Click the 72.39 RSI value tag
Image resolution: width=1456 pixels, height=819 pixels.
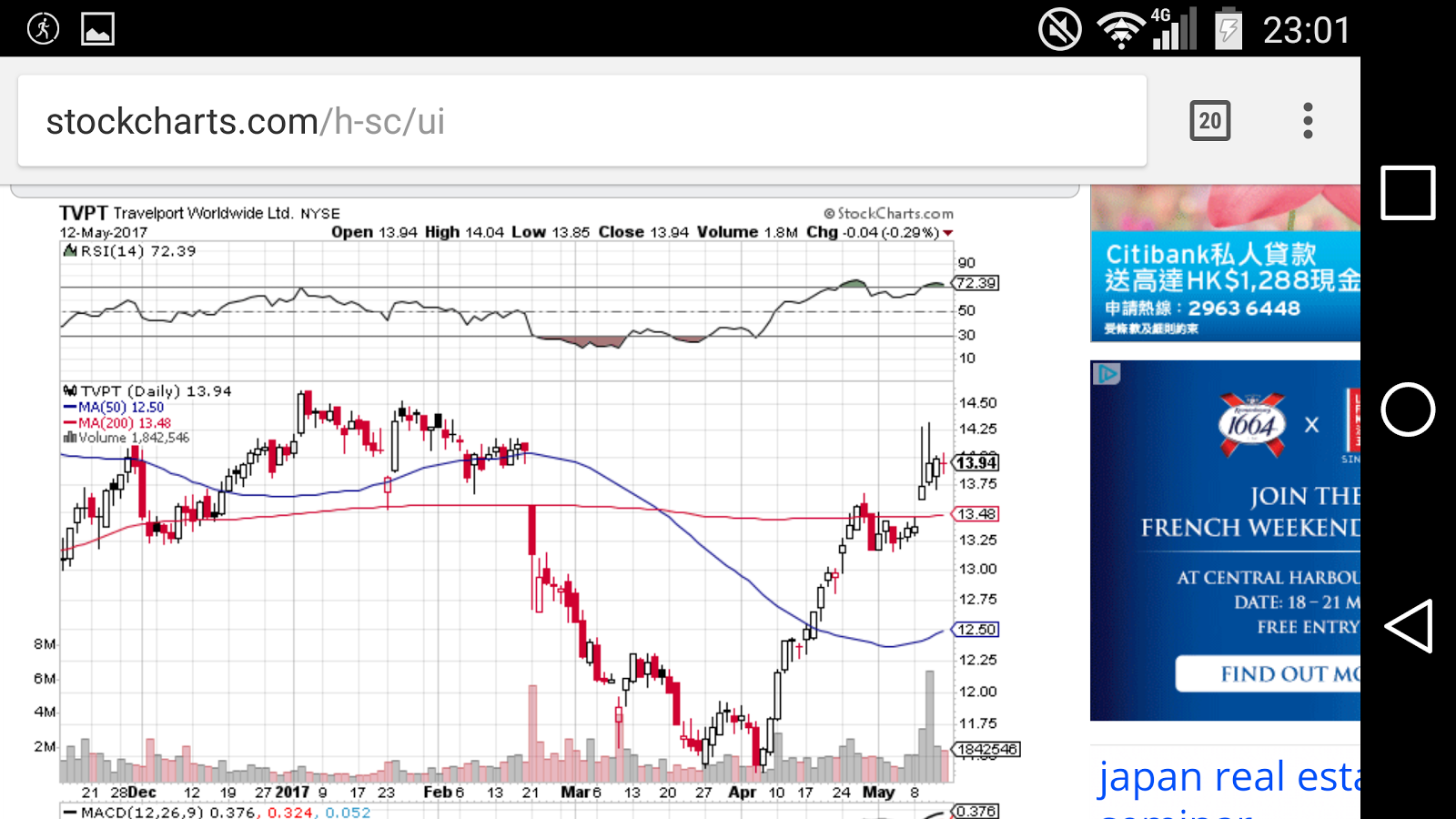pyautogui.click(x=976, y=283)
